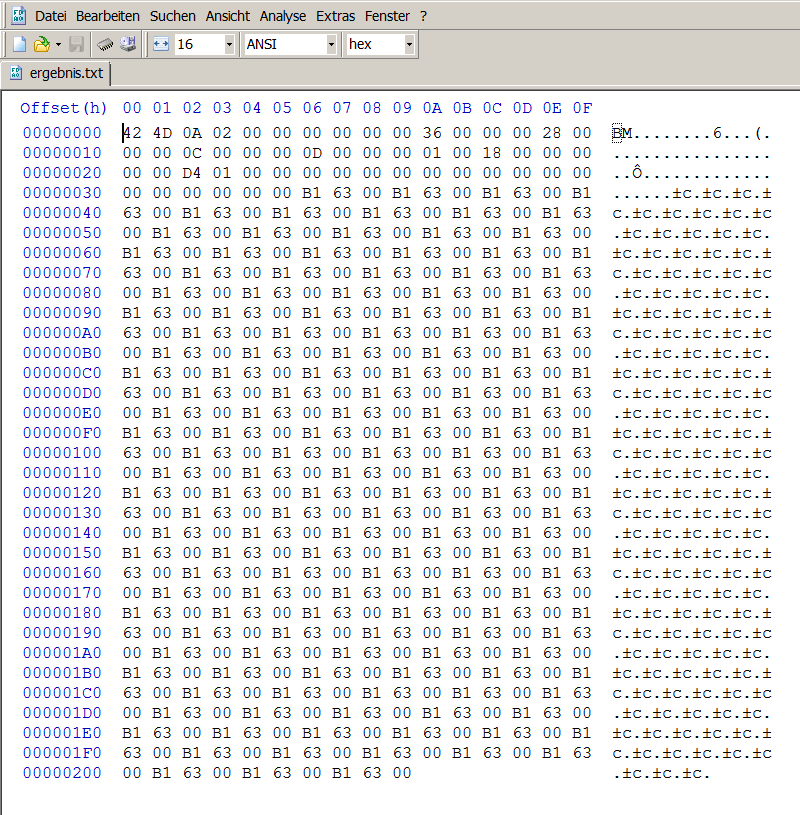
Task: Open the Datei menu
Action: click(51, 16)
